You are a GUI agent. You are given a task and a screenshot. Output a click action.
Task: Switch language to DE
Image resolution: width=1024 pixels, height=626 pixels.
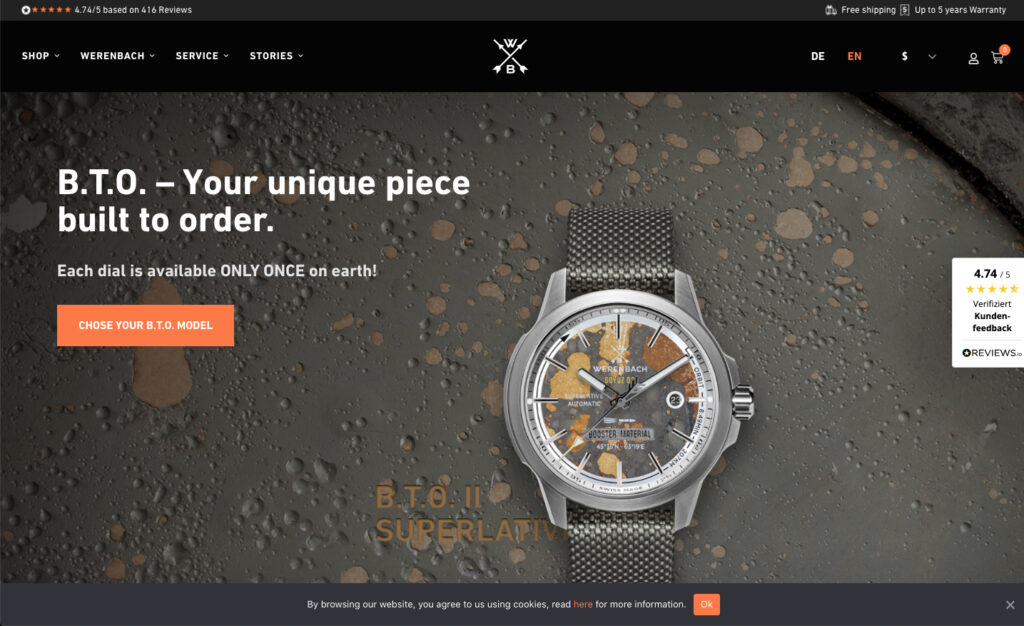click(818, 56)
